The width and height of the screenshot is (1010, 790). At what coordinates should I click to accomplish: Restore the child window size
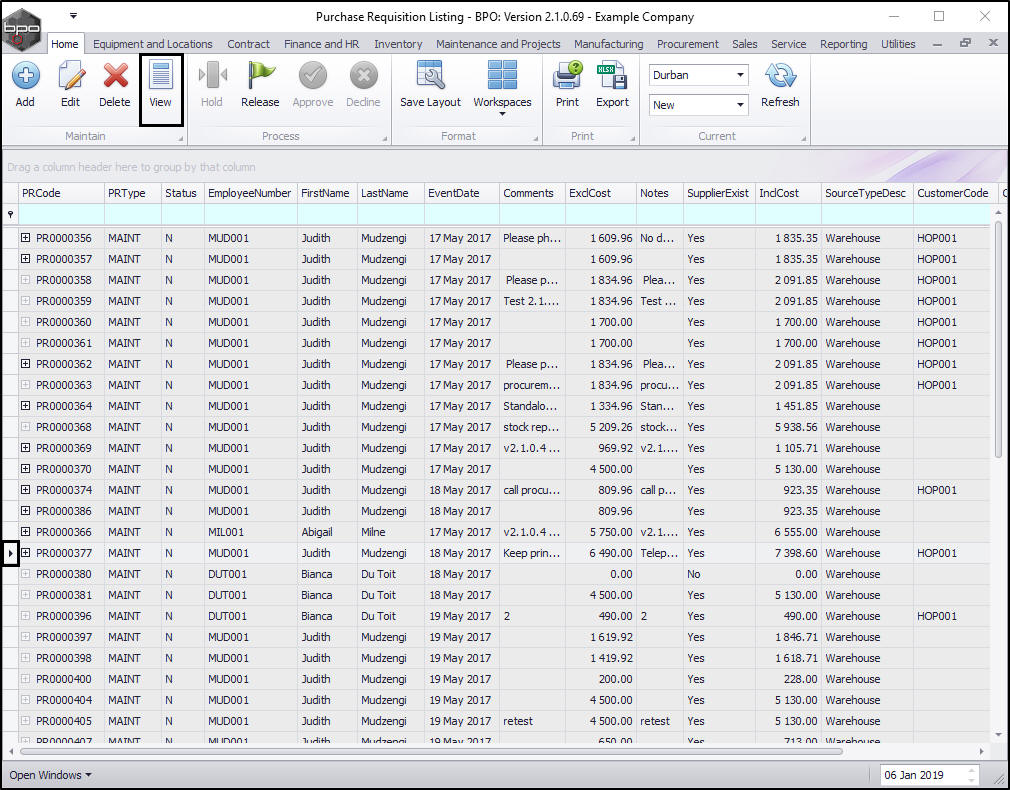(965, 43)
